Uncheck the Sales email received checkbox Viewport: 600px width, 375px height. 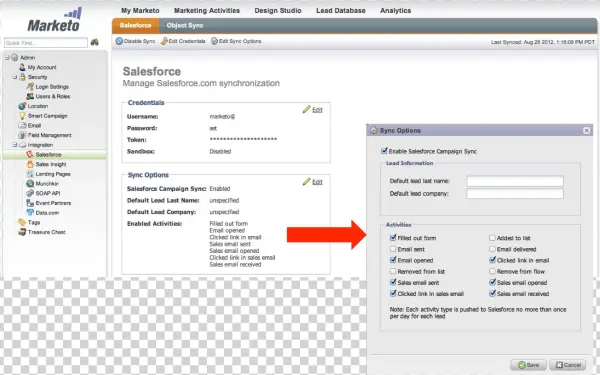(x=492, y=293)
